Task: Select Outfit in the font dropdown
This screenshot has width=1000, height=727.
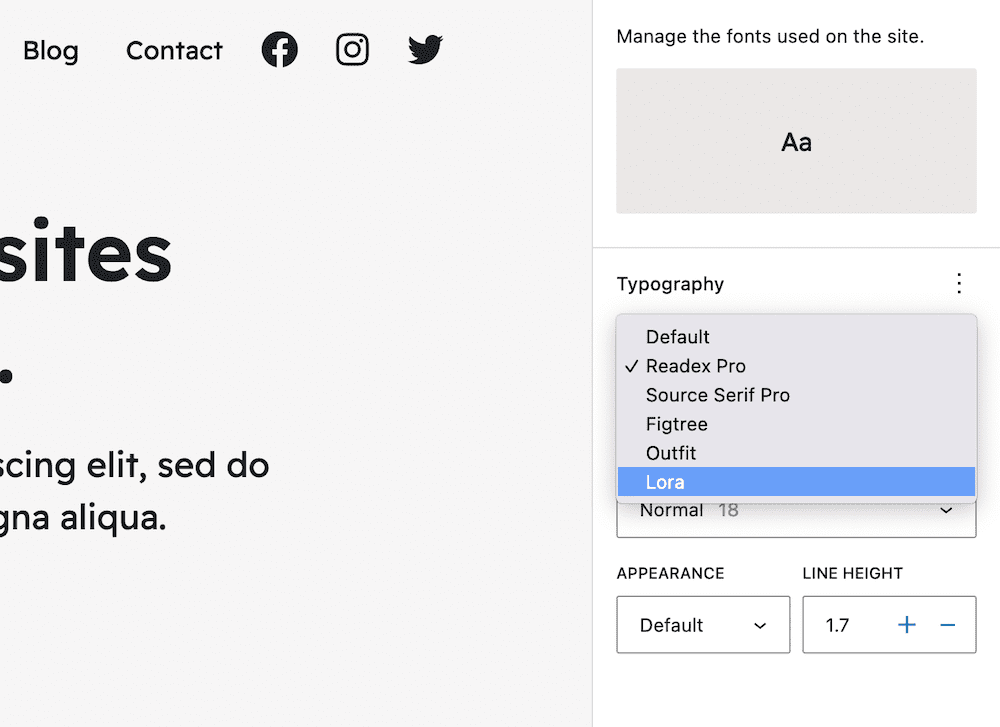Action: [671, 453]
